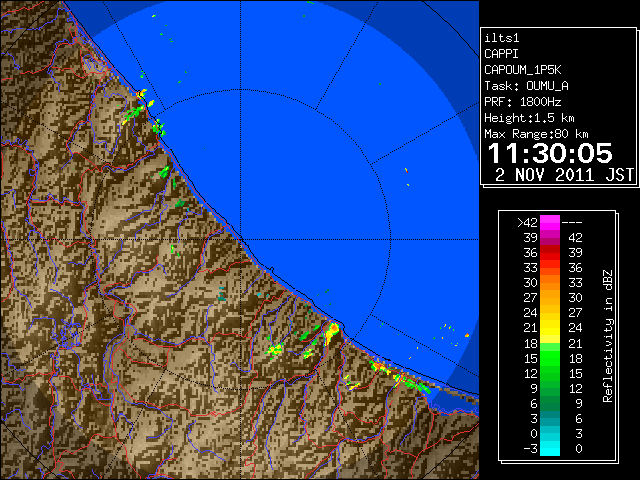The height and width of the screenshot is (480, 640).
Task: Select the "2 NOV 2011 JST" date
Action: (x=564, y=175)
